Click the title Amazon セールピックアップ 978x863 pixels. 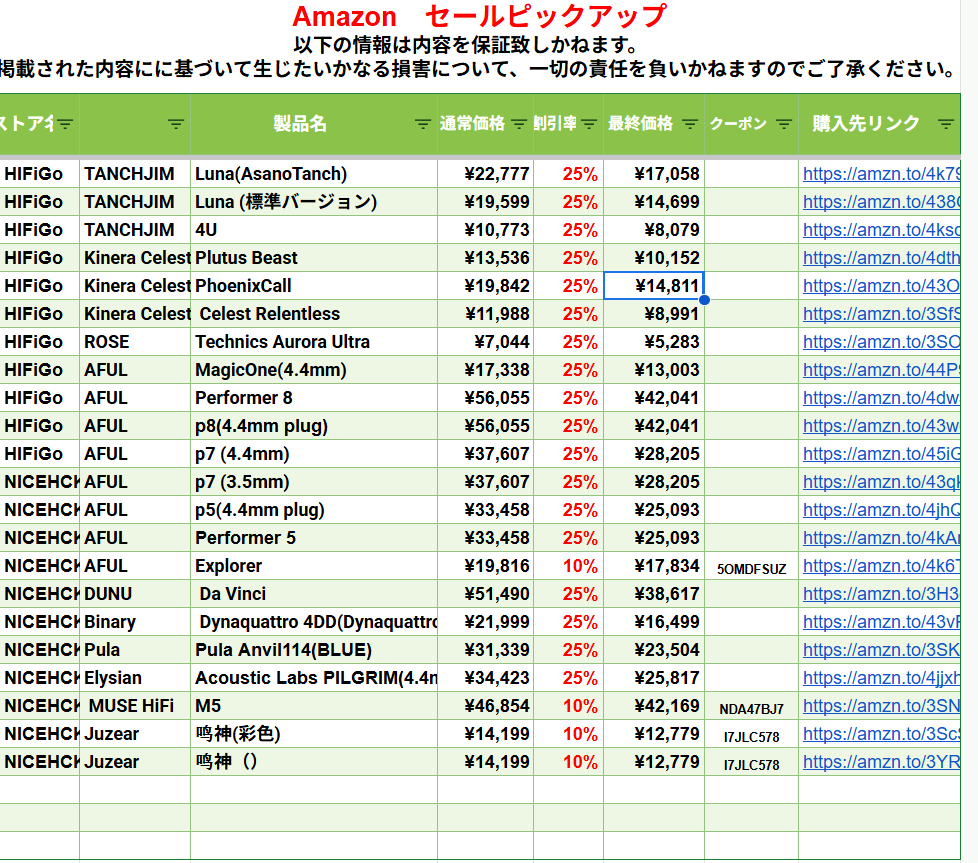(x=479, y=16)
